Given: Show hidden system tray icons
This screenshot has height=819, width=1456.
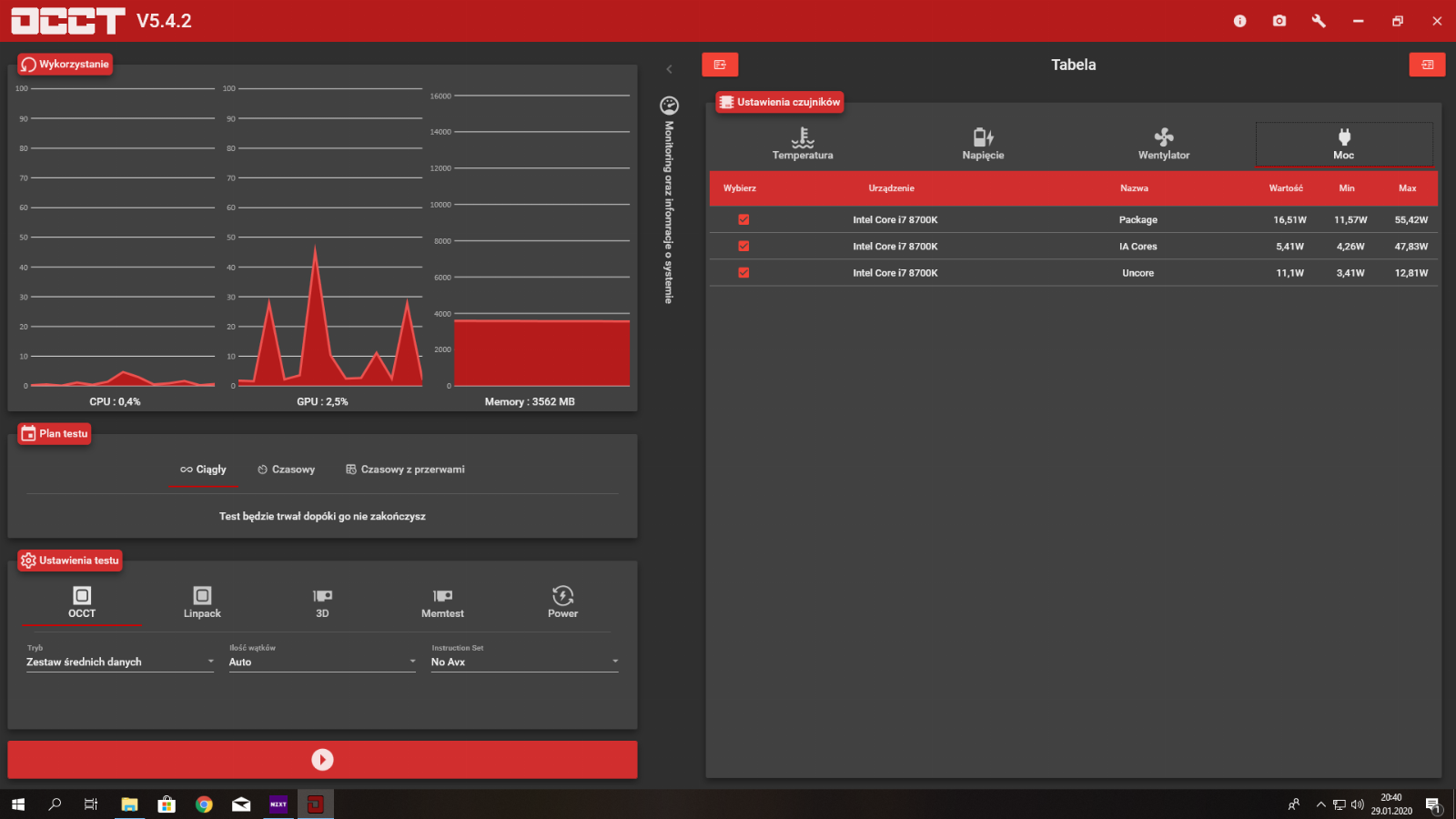Looking at the screenshot, I should click(1321, 804).
